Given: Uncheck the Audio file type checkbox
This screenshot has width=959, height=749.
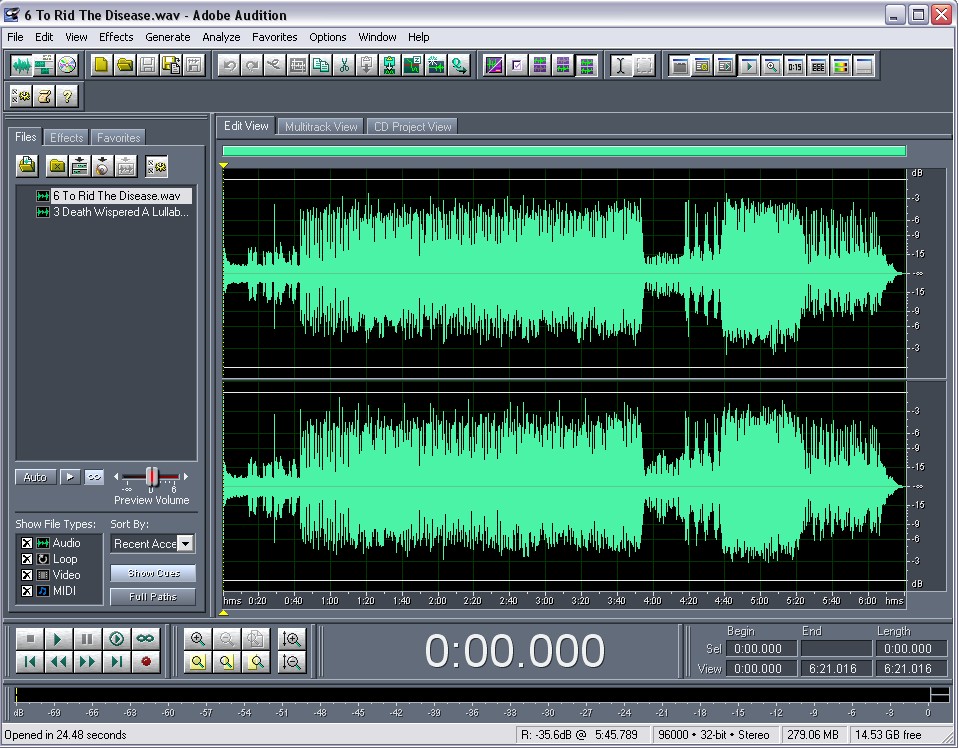Looking at the screenshot, I should [x=27, y=543].
